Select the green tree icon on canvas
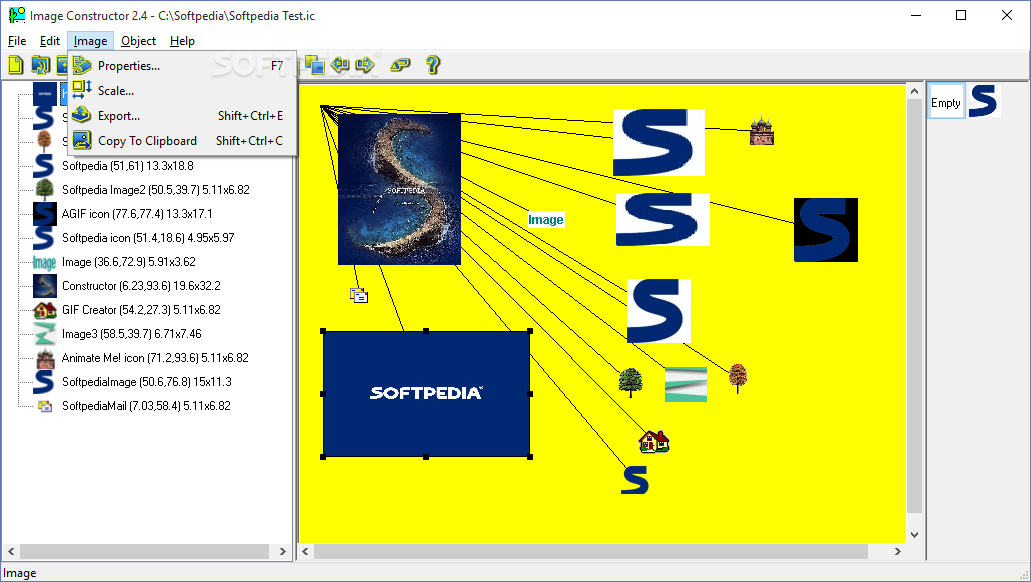Viewport: 1031px width, 582px height. tap(631, 382)
